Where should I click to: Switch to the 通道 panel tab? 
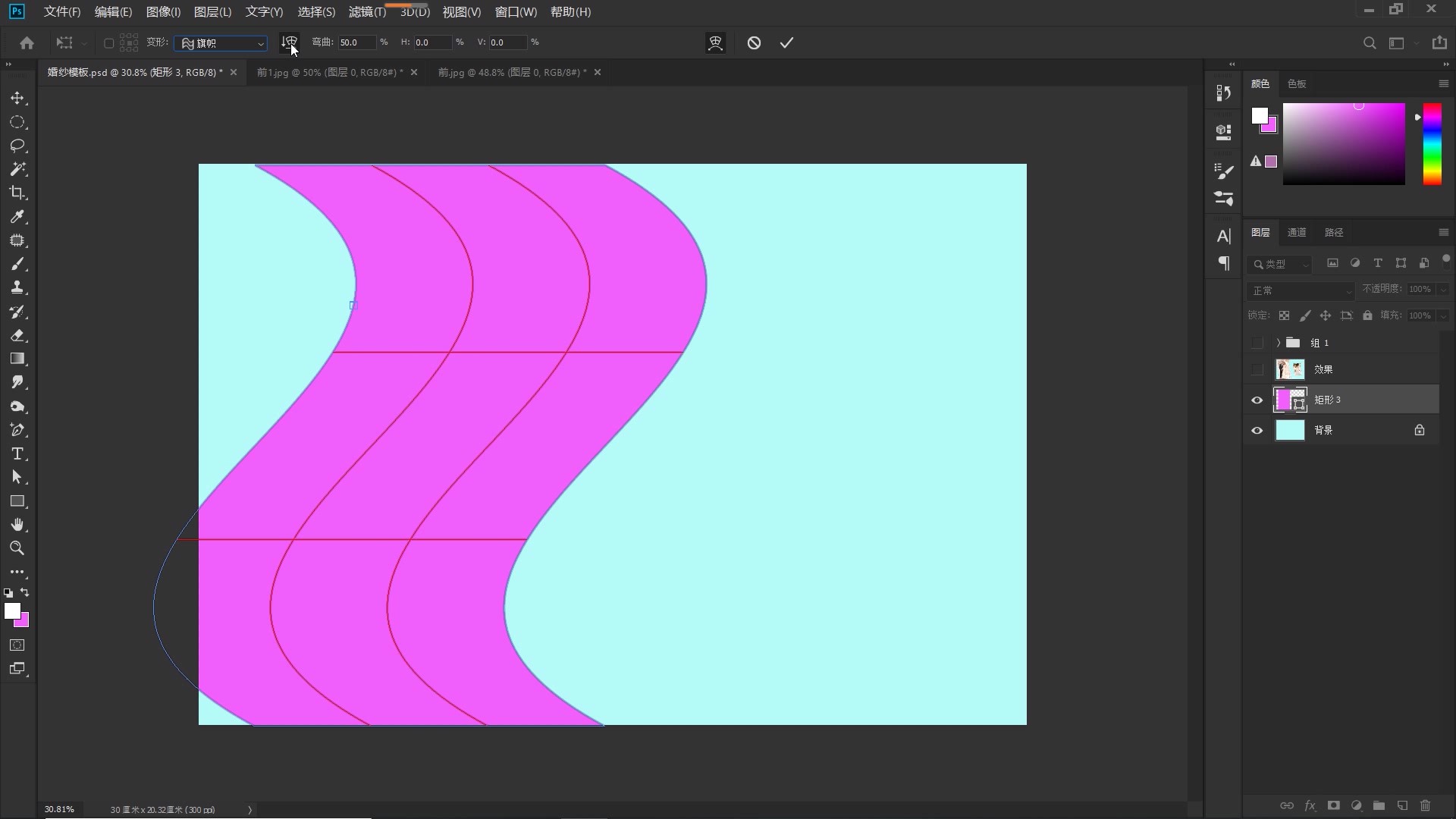(x=1297, y=233)
